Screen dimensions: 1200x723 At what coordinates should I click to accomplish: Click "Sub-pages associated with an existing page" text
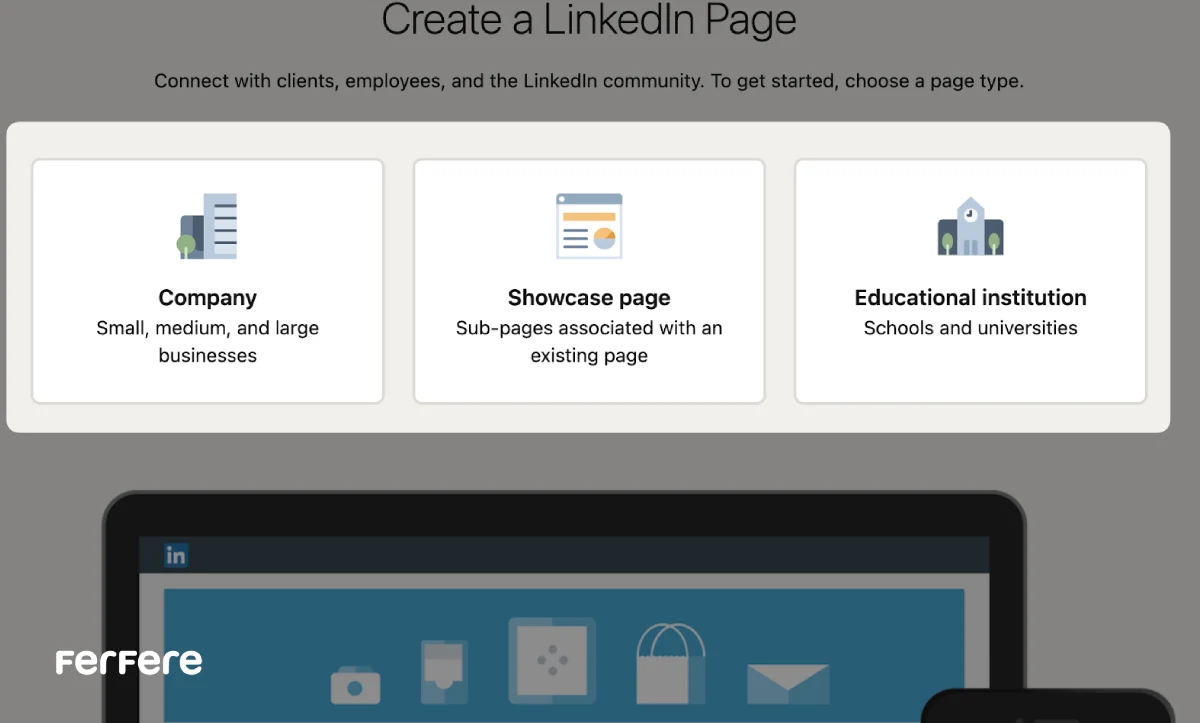589,342
